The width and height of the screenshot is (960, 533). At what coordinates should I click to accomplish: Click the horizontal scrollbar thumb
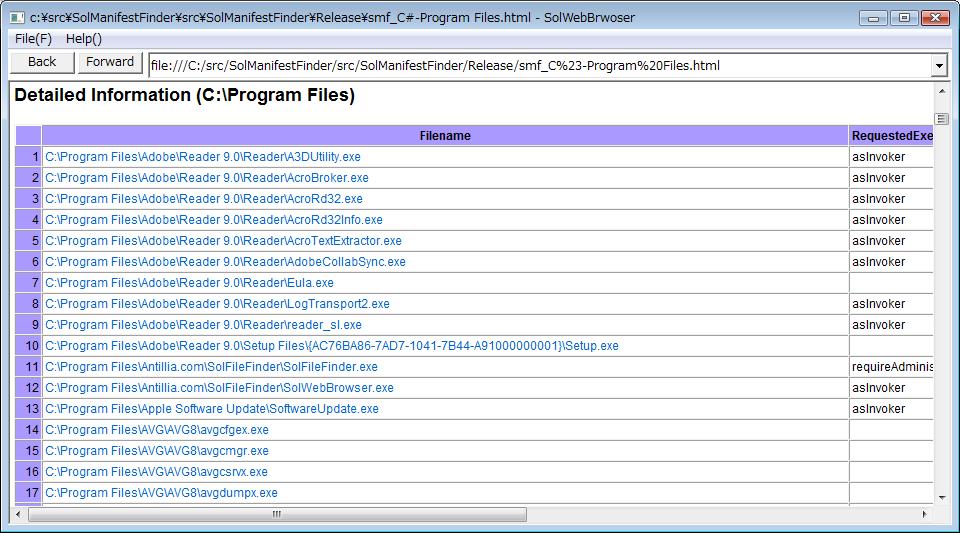click(277, 514)
